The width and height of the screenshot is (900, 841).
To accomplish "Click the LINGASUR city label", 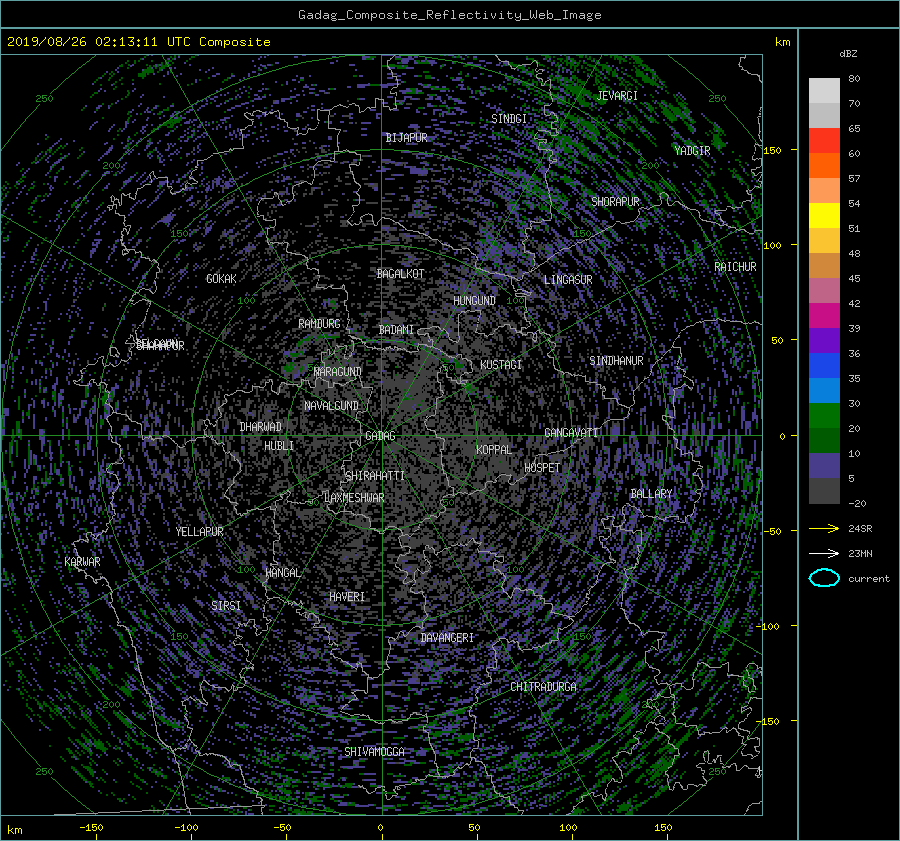I will coord(568,280).
